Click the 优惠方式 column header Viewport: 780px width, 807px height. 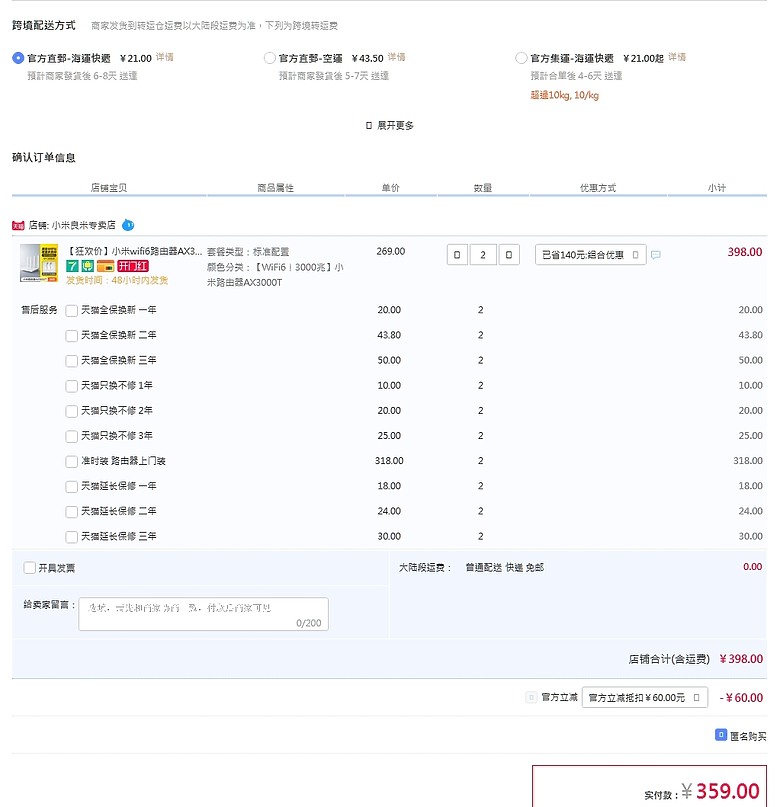598,188
